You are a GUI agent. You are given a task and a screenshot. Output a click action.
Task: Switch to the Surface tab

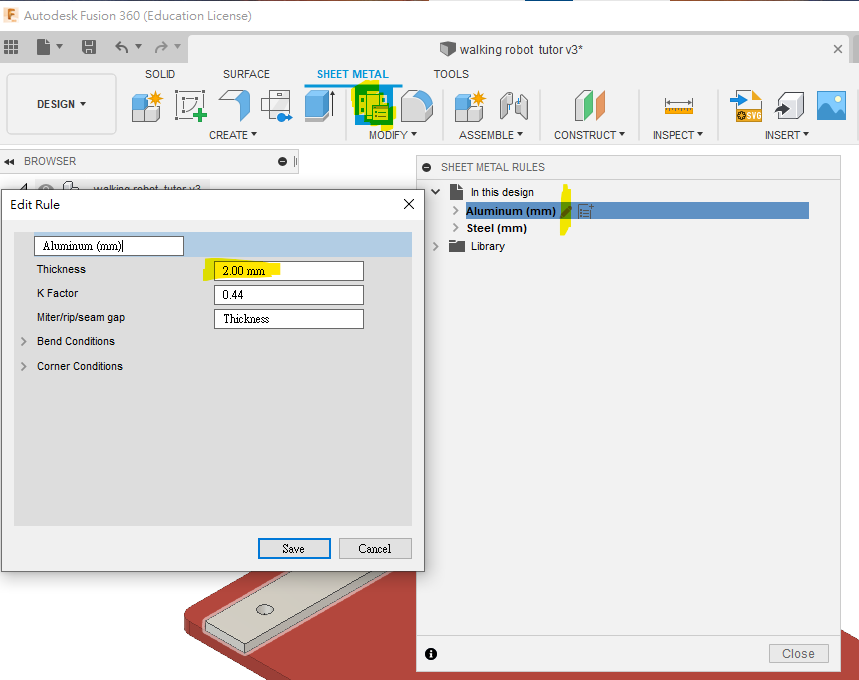pos(246,74)
